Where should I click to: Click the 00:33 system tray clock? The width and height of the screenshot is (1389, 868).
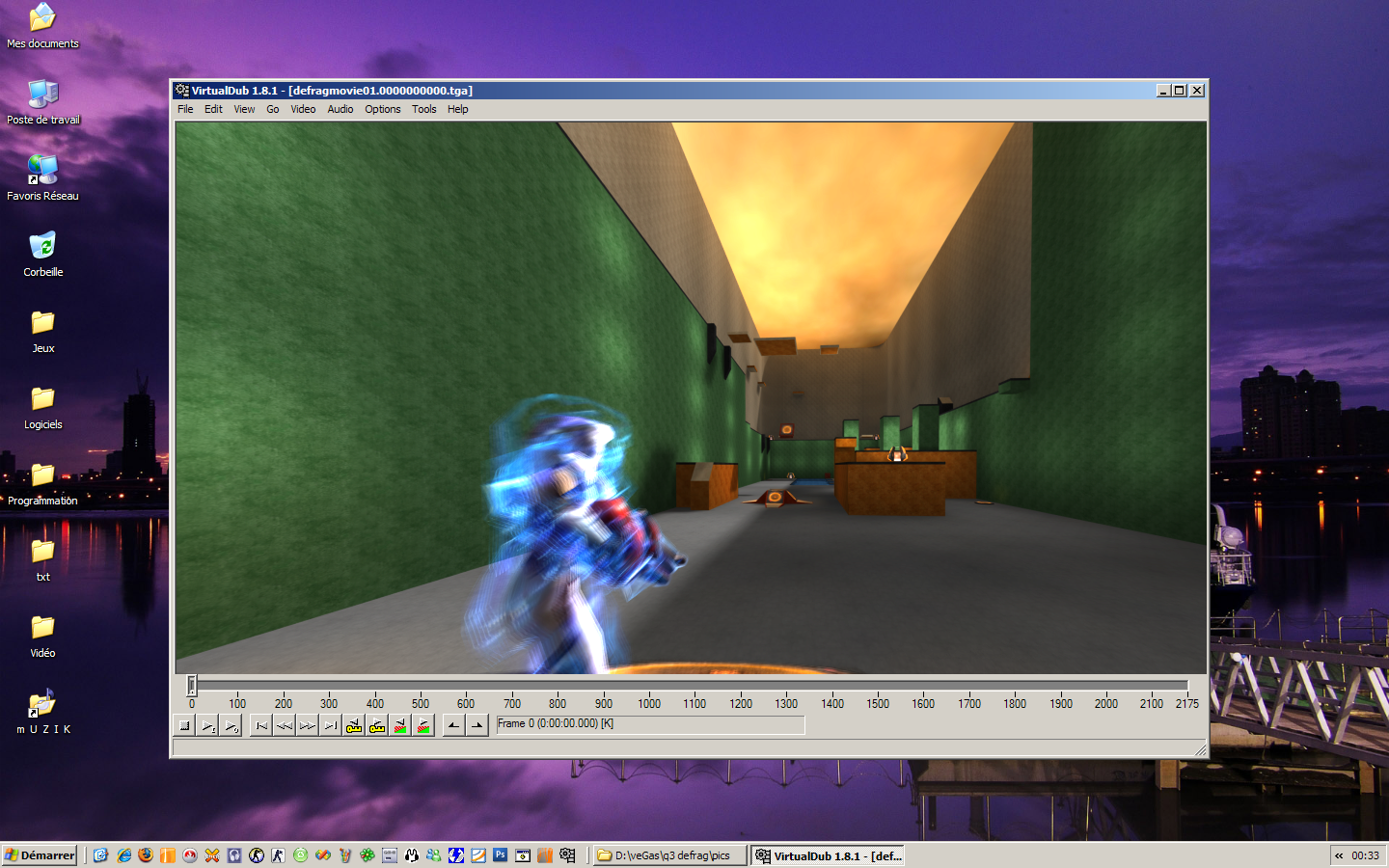[1365, 855]
